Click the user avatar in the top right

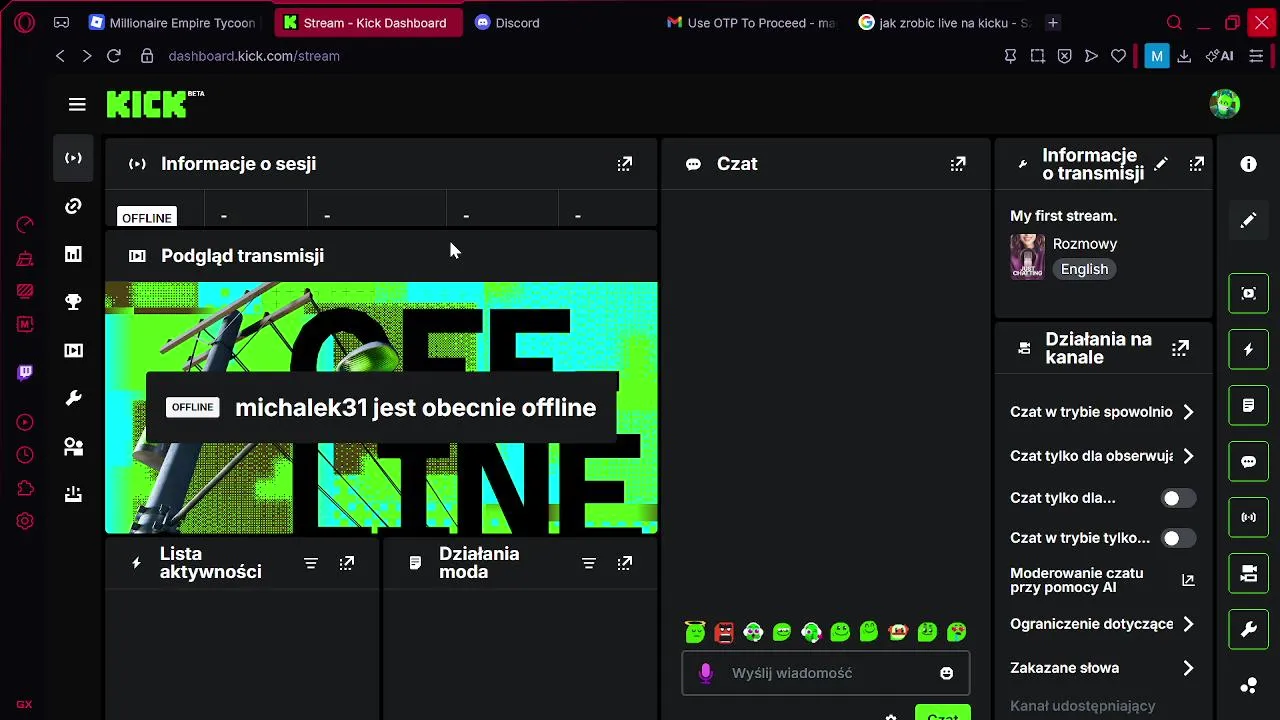(x=1225, y=103)
